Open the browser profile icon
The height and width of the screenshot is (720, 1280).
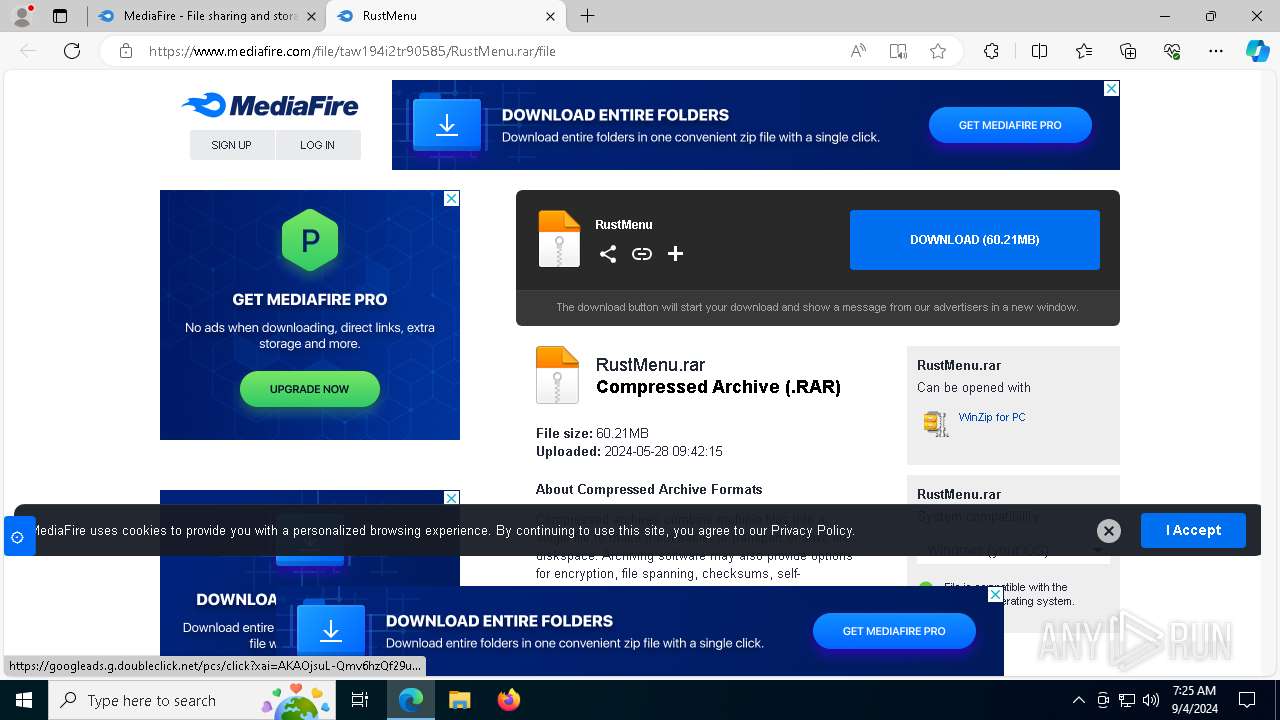click(22, 16)
